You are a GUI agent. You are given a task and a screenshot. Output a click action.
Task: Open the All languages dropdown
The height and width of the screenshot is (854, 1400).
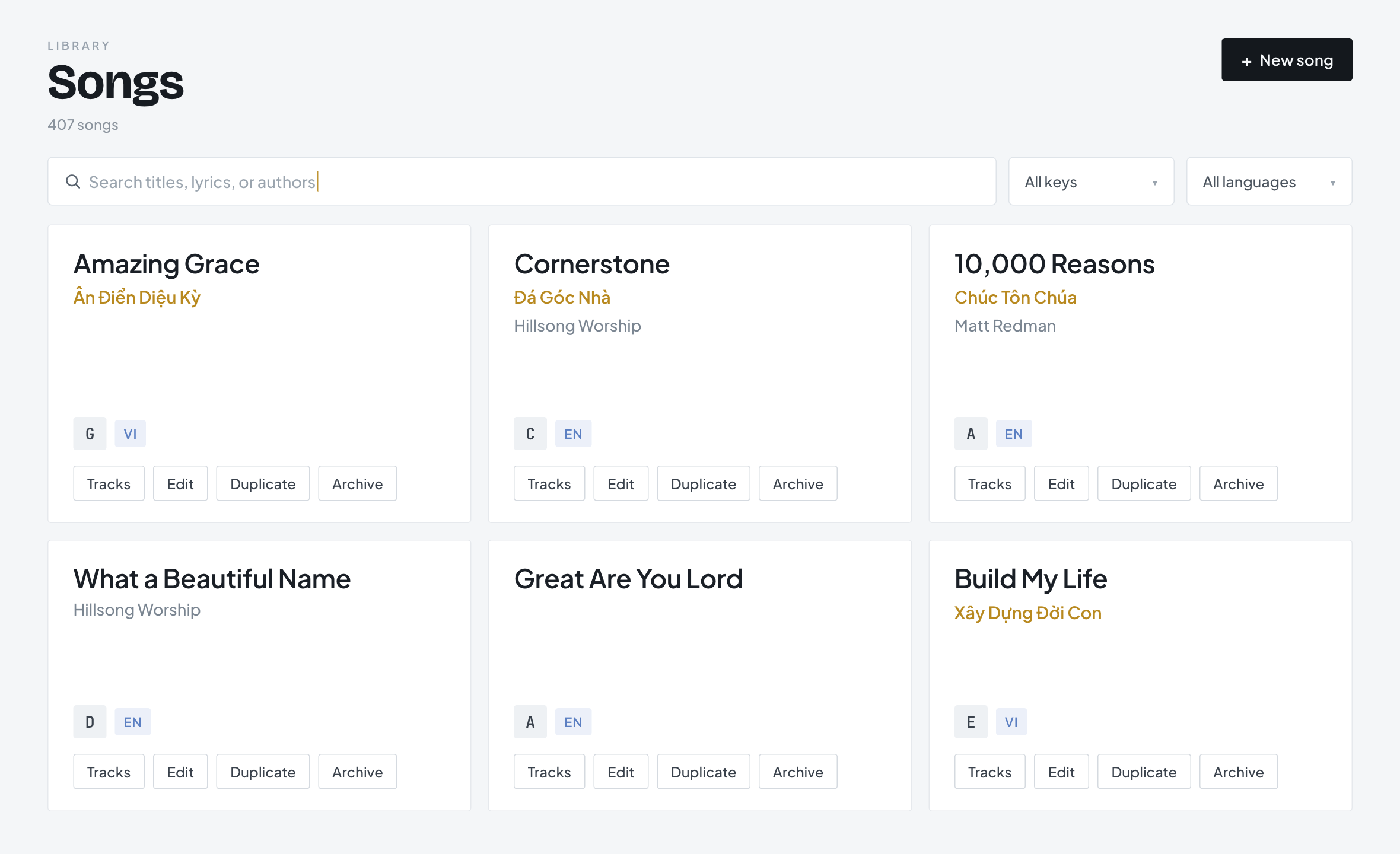[x=1269, y=181]
